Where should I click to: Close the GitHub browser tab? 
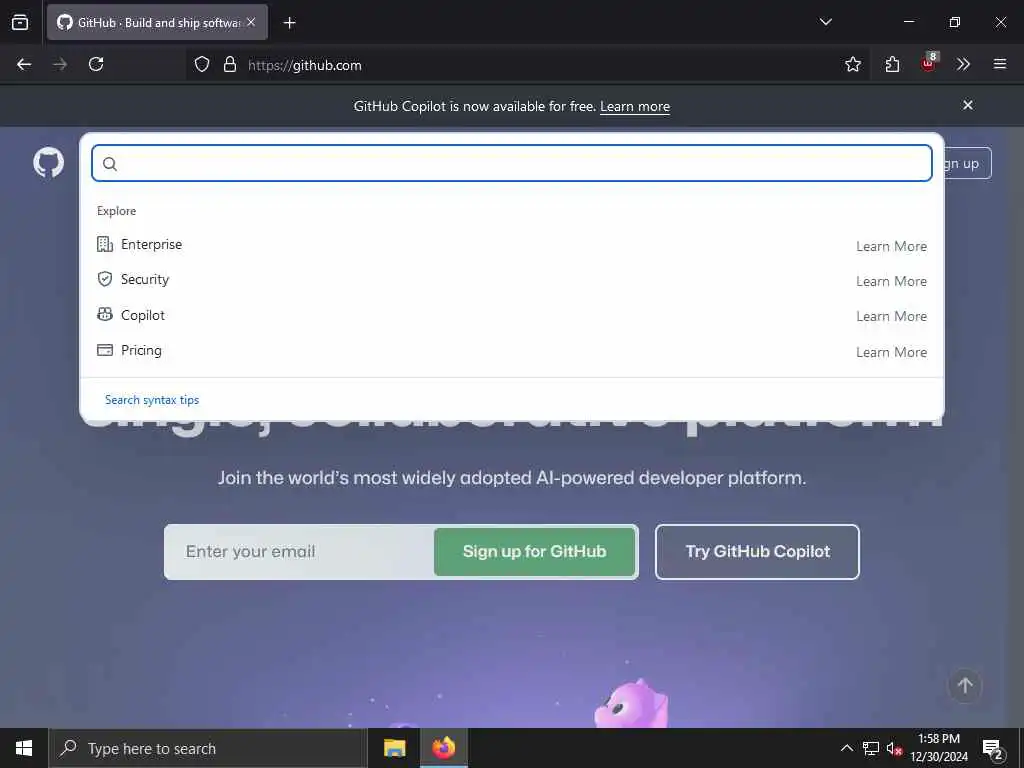coord(251,22)
